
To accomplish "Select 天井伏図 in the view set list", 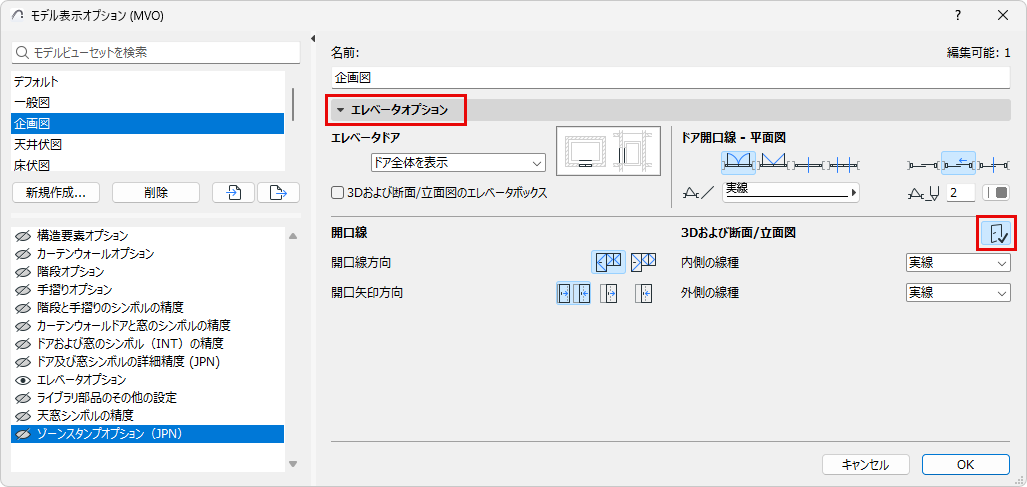I will [x=147, y=144].
